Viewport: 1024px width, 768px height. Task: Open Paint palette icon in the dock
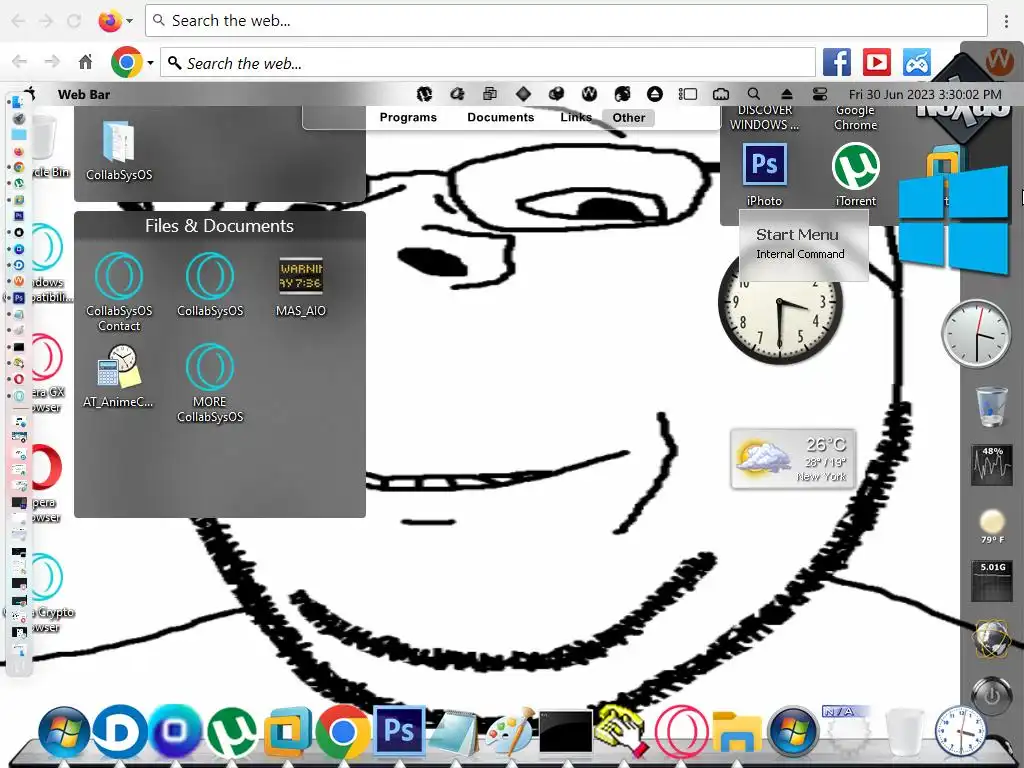point(509,733)
